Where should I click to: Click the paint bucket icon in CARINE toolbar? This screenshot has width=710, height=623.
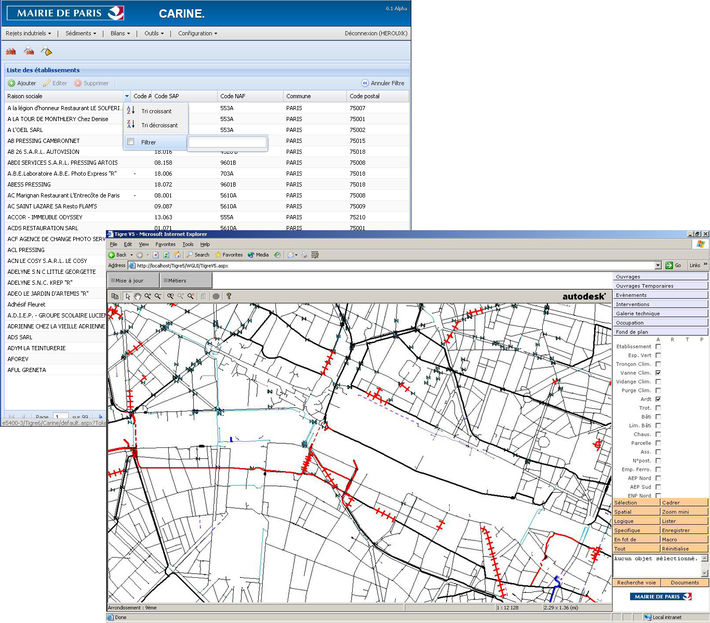pos(47,52)
